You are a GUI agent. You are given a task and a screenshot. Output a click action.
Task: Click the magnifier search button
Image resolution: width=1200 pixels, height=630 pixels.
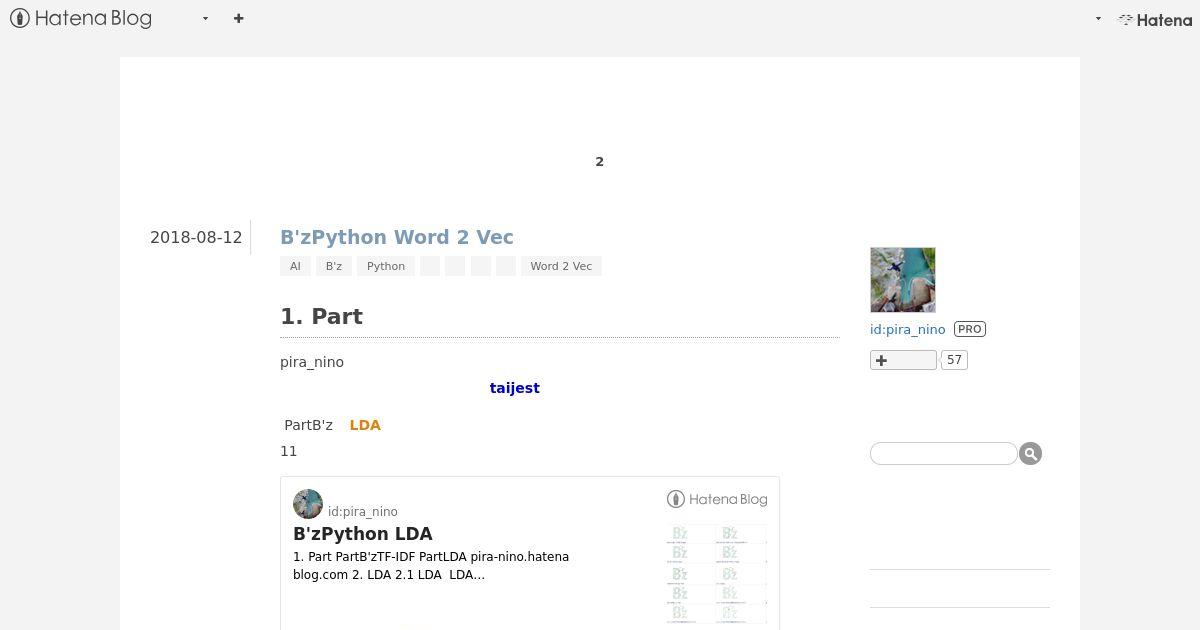coord(1031,454)
